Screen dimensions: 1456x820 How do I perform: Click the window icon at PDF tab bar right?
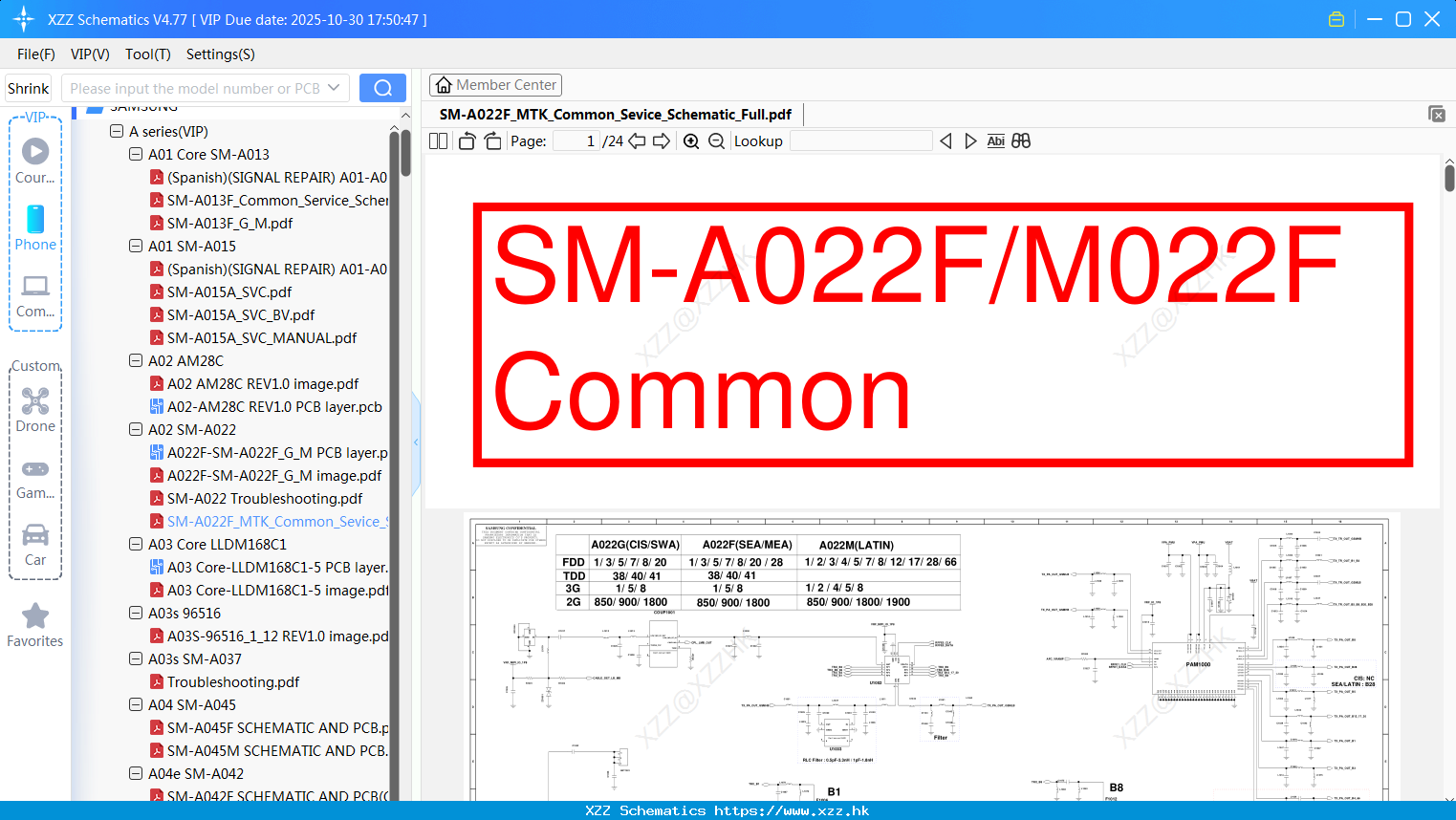[x=1437, y=114]
